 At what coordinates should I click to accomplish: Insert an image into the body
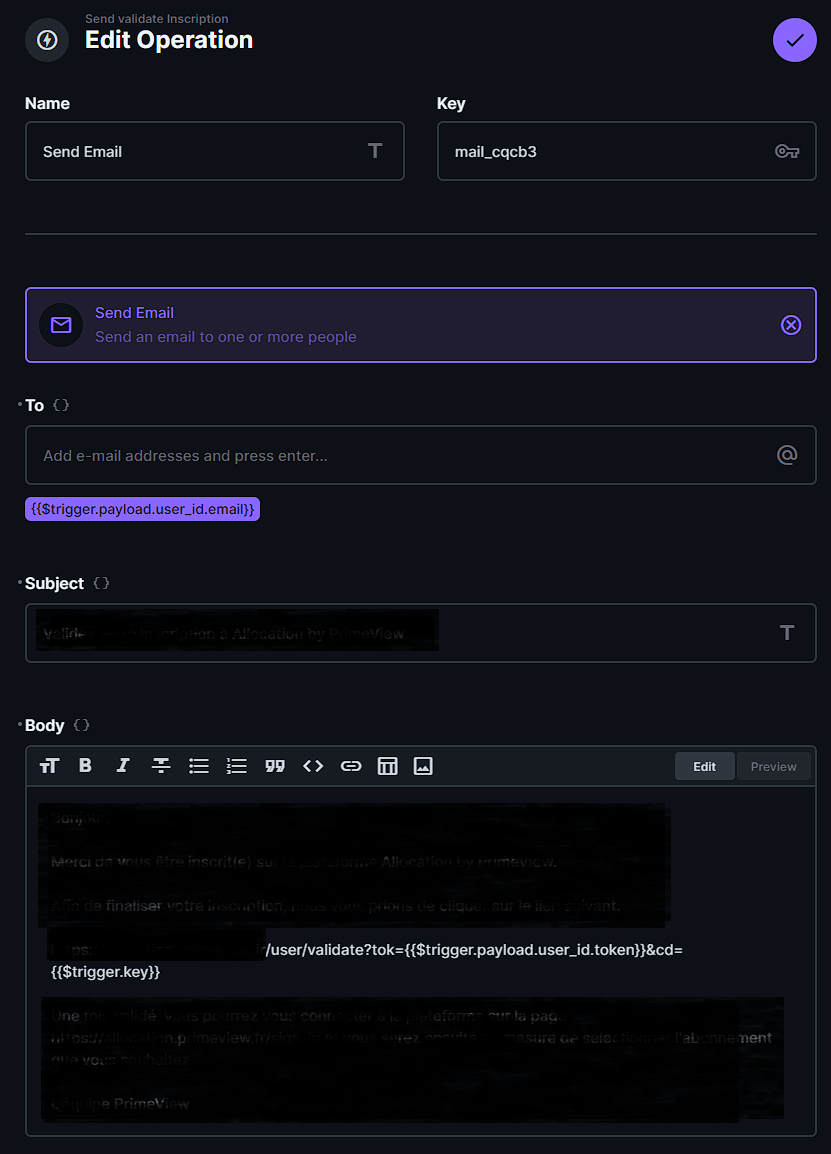(x=423, y=766)
